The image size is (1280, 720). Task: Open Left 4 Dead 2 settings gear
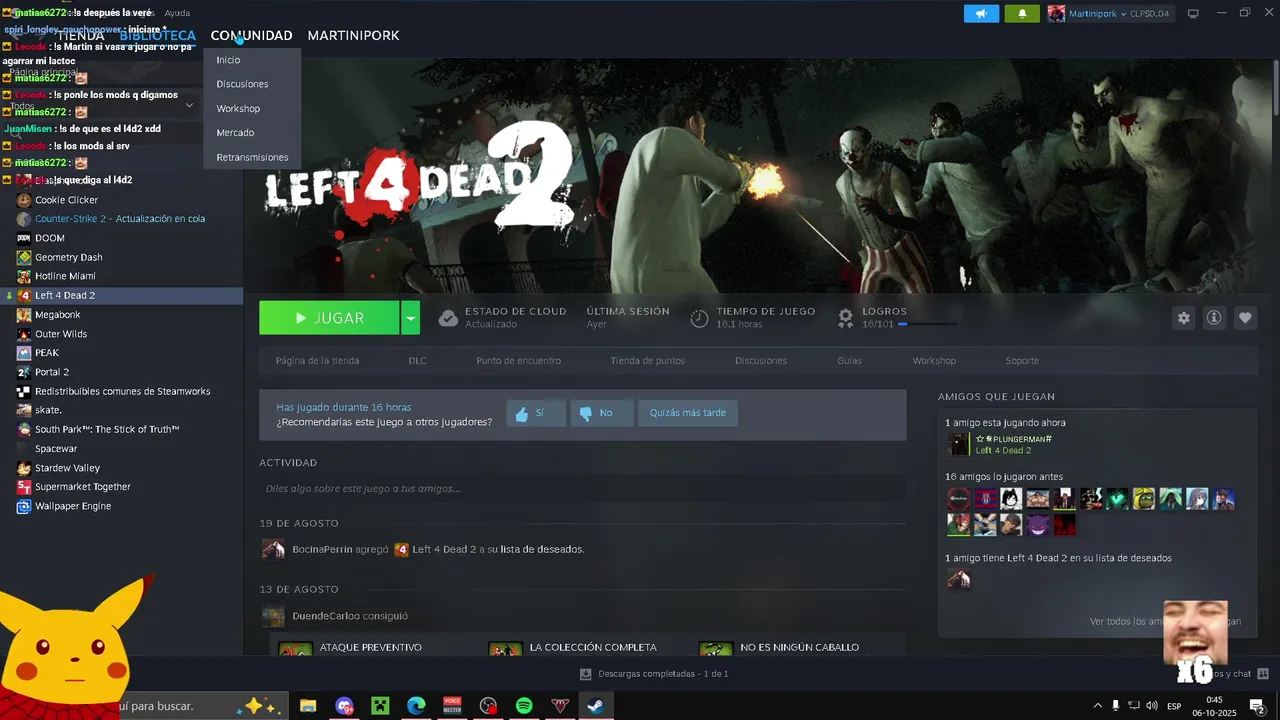pos(1184,318)
